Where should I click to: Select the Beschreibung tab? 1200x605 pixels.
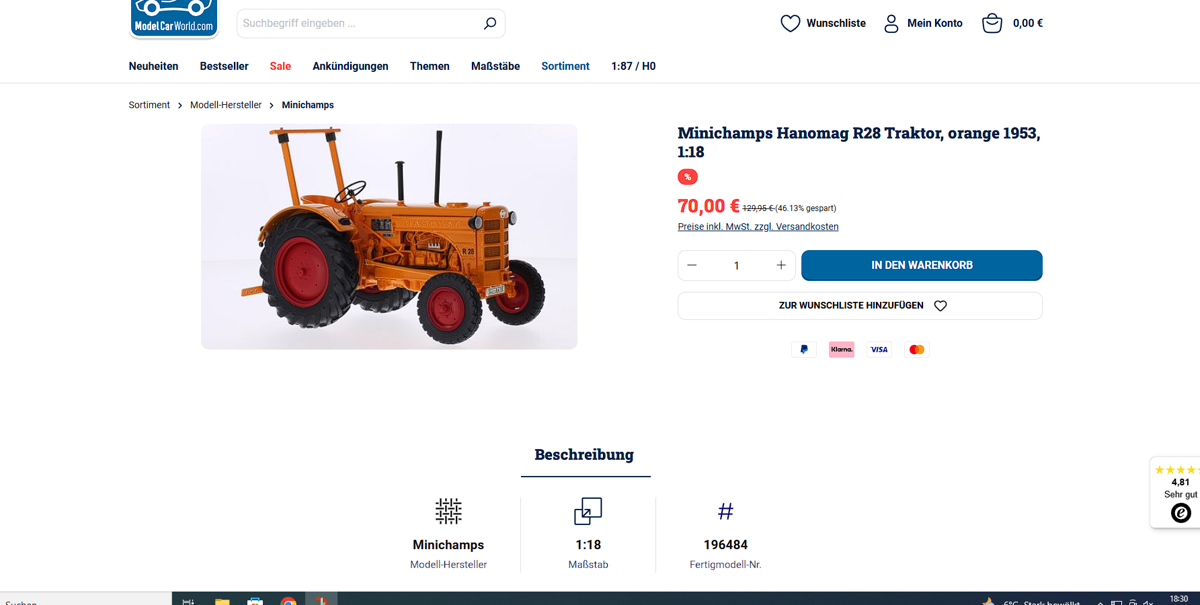click(584, 454)
